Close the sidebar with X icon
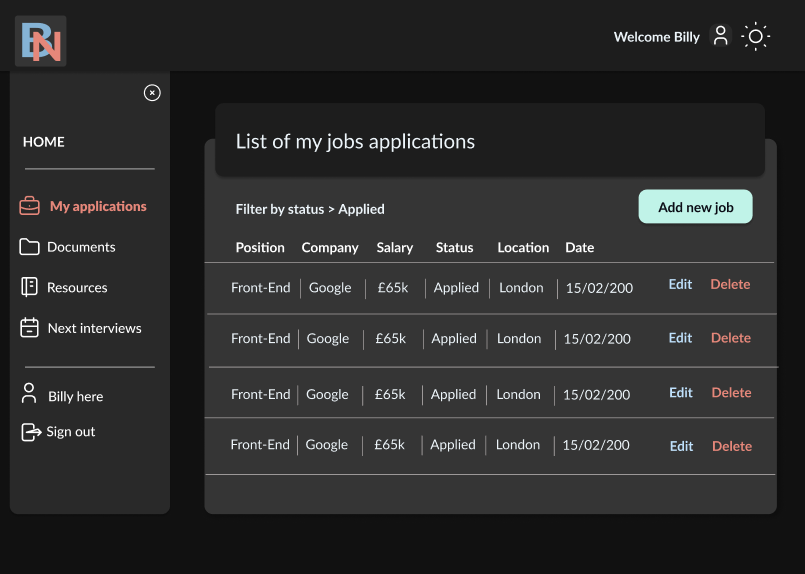This screenshot has height=574, width=805. (152, 93)
